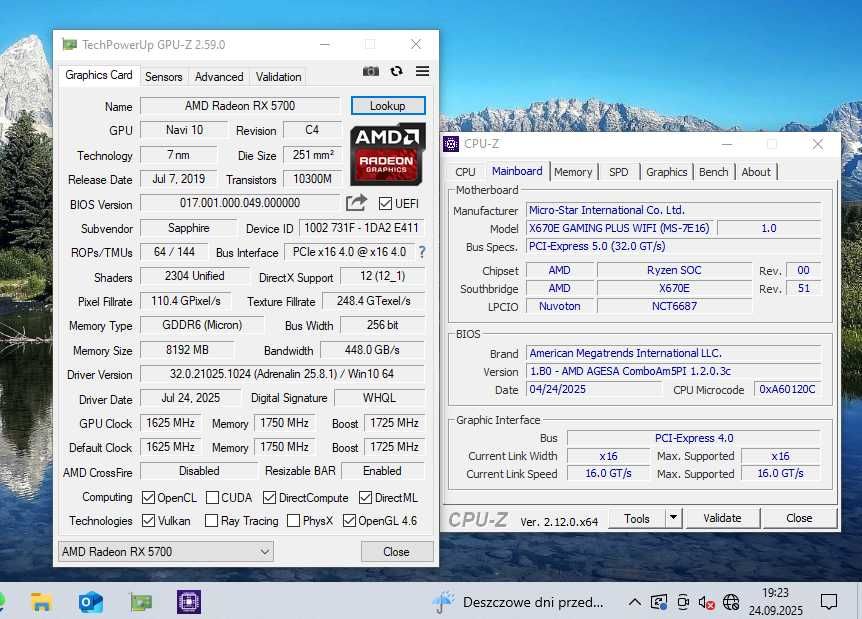Image resolution: width=862 pixels, height=619 pixels.
Task: Click the Meet Now camera tray icon
Action: [683, 602]
